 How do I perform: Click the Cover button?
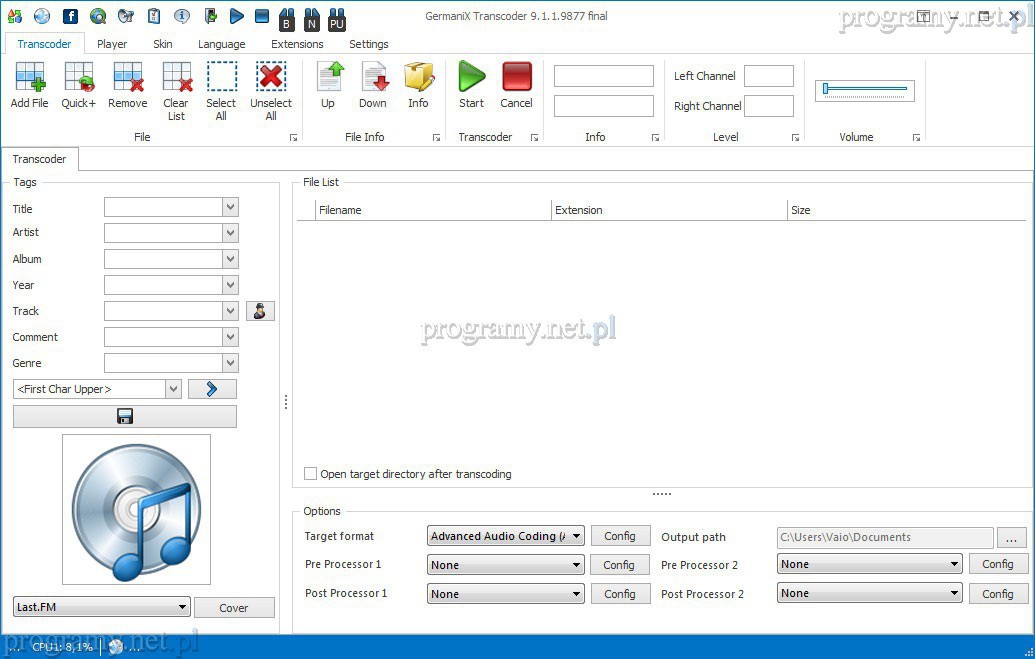[234, 608]
